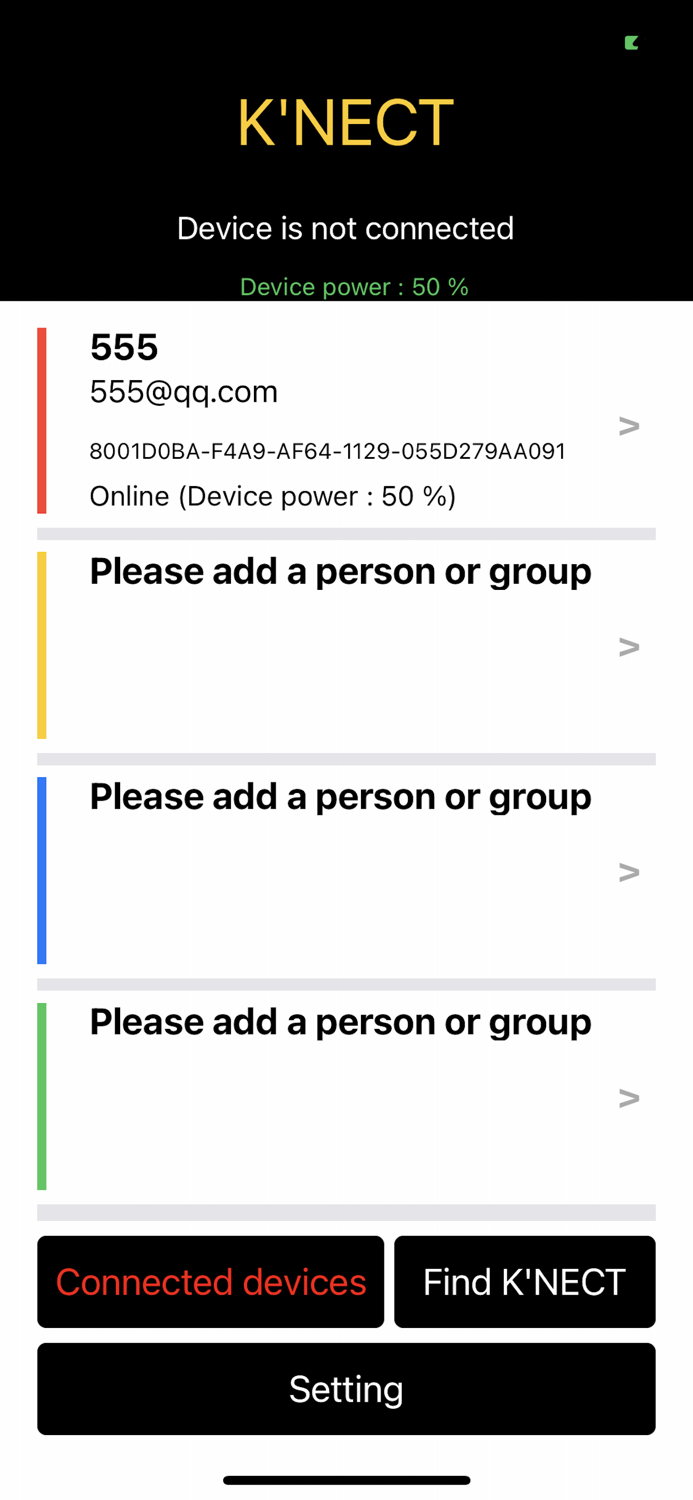
Task: Tap the red color bar
Action: [42, 420]
